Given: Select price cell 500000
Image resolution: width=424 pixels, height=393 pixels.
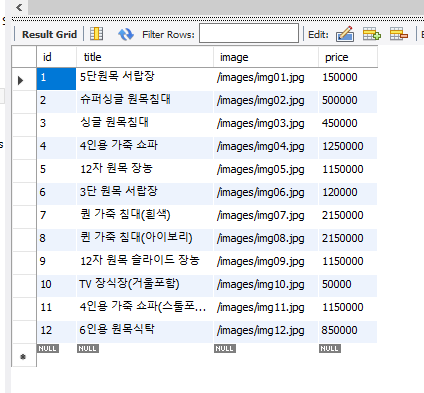Looking at the screenshot, I should pos(348,101).
